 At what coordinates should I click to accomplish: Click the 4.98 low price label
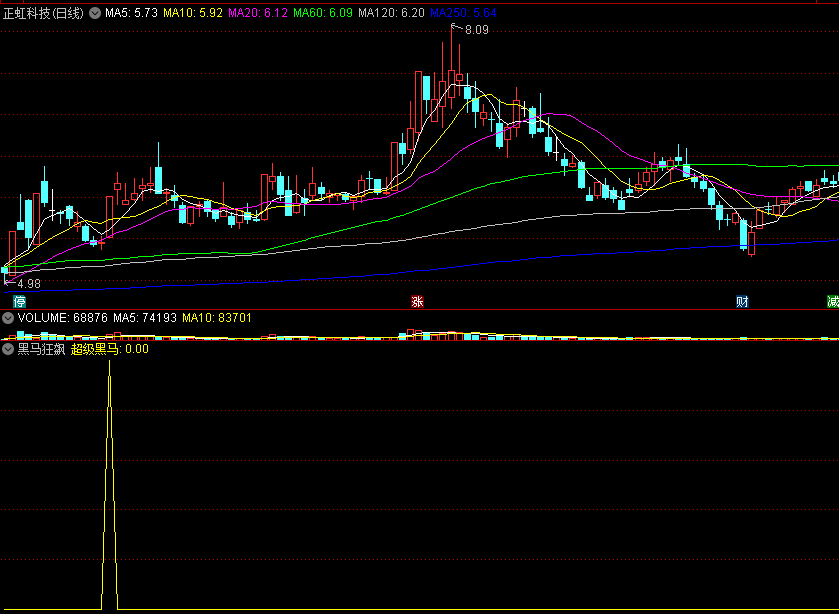click(29, 284)
